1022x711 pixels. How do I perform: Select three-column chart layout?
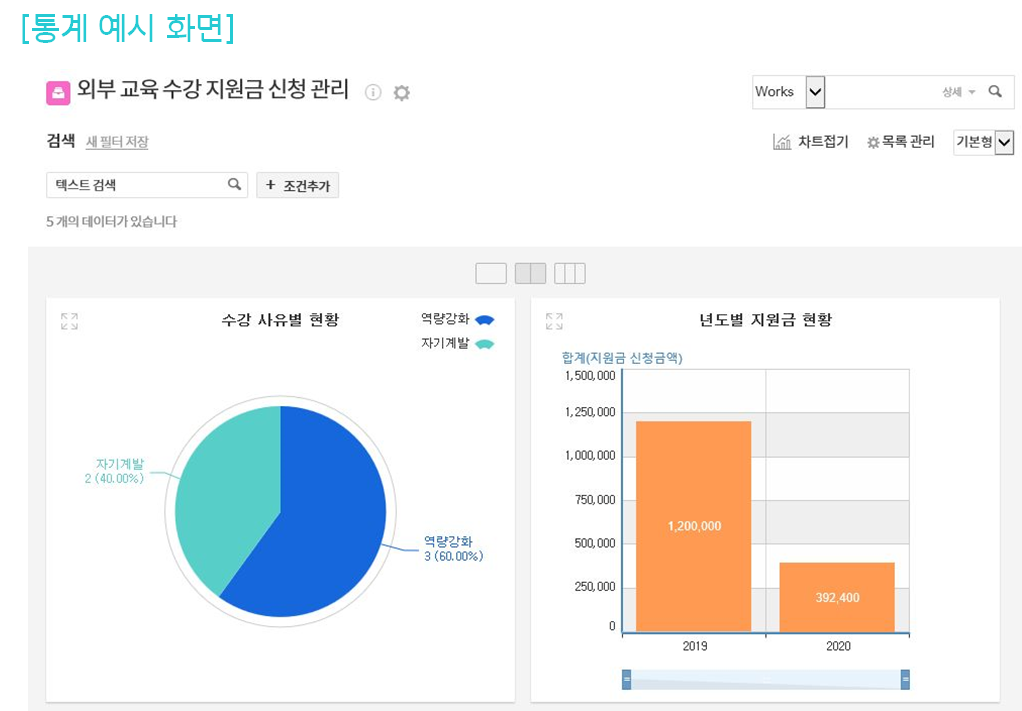click(x=569, y=273)
